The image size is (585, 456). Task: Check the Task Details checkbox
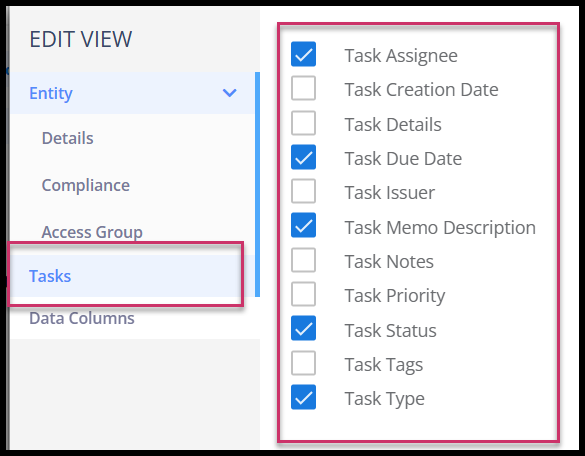click(x=303, y=123)
